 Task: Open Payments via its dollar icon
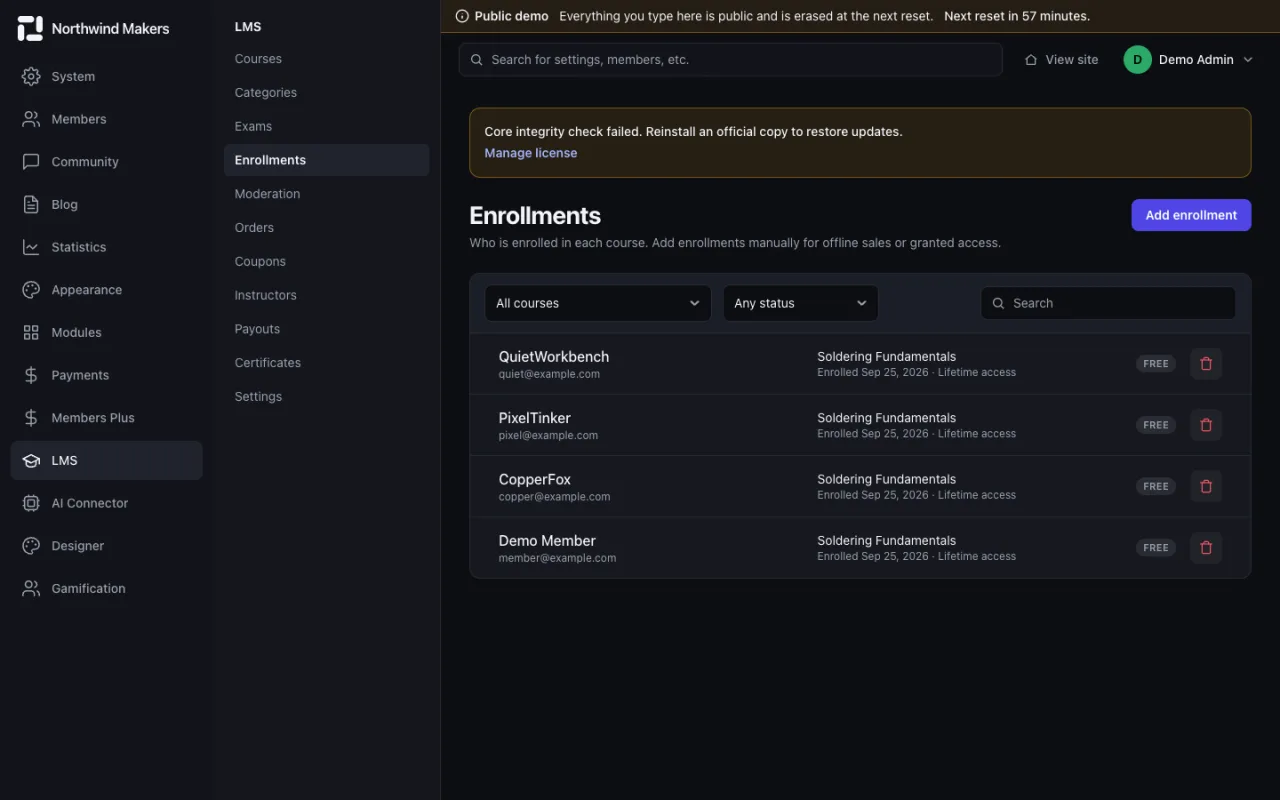point(31,375)
